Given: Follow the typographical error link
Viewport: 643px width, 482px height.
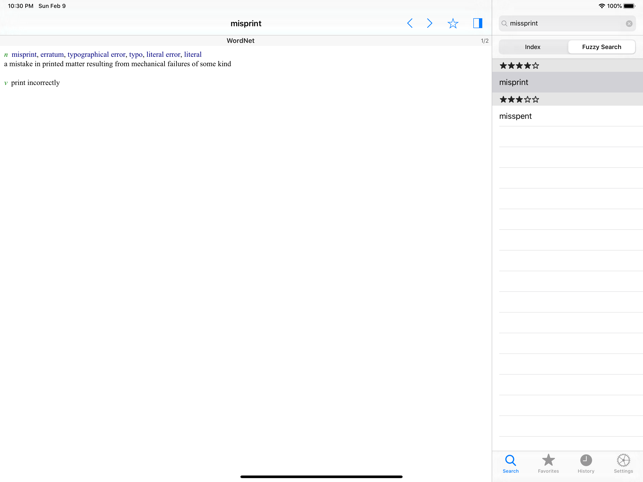Looking at the screenshot, I should click(96, 55).
